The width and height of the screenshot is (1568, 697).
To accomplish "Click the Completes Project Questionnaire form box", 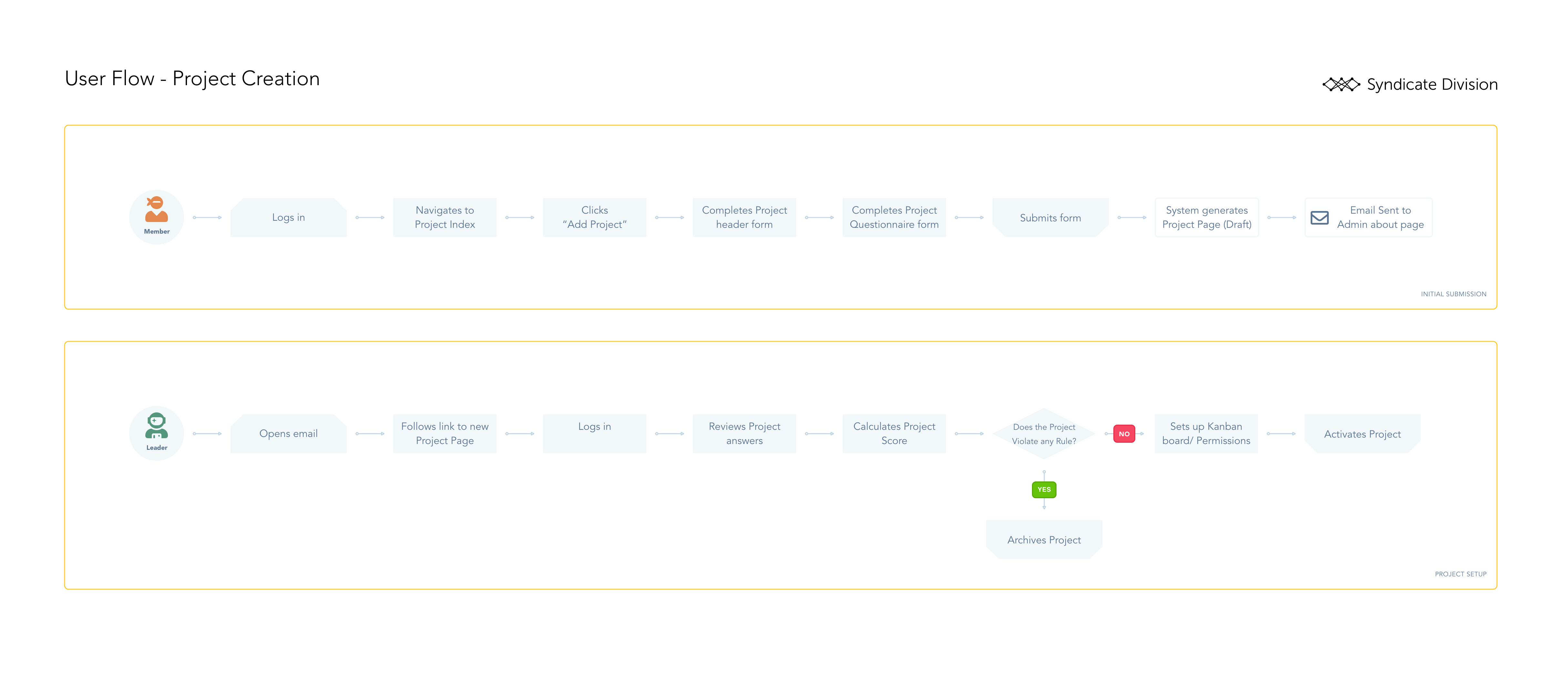I will (x=893, y=217).
